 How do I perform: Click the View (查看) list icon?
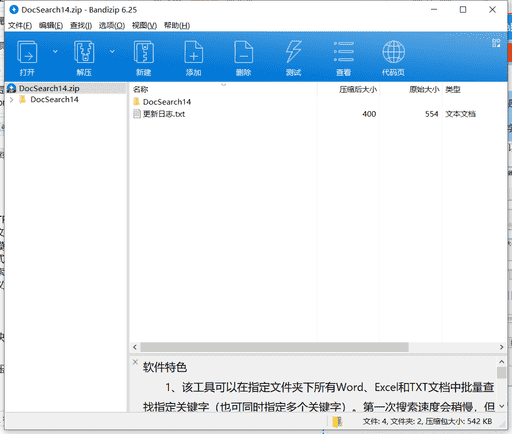[x=344, y=52]
